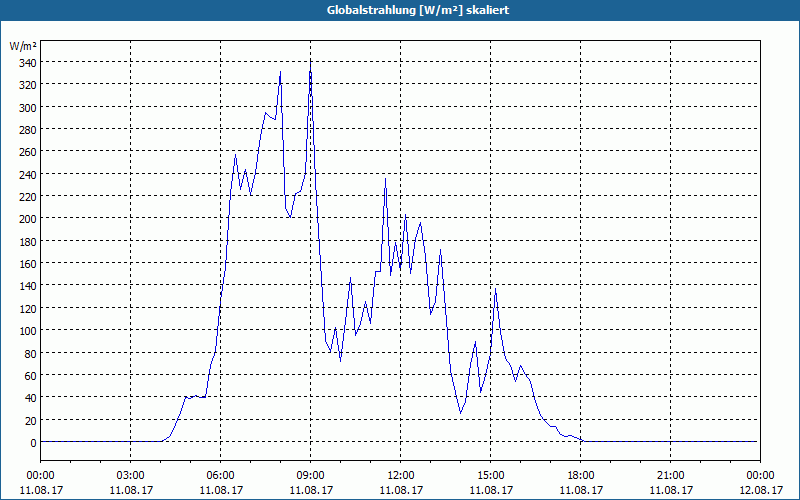The width and height of the screenshot is (800, 500).
Task: Click the 80 y-axis value
Action: pos(30,354)
